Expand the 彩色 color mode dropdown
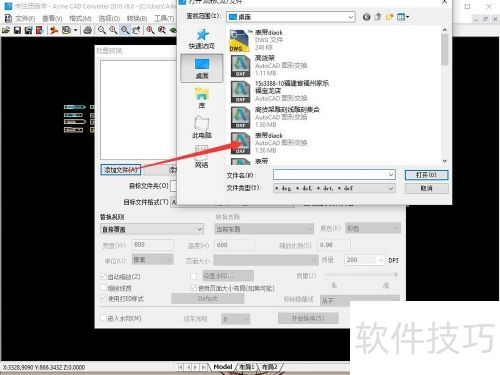Image resolution: width=500 pixels, height=375 pixels. pos(396,228)
